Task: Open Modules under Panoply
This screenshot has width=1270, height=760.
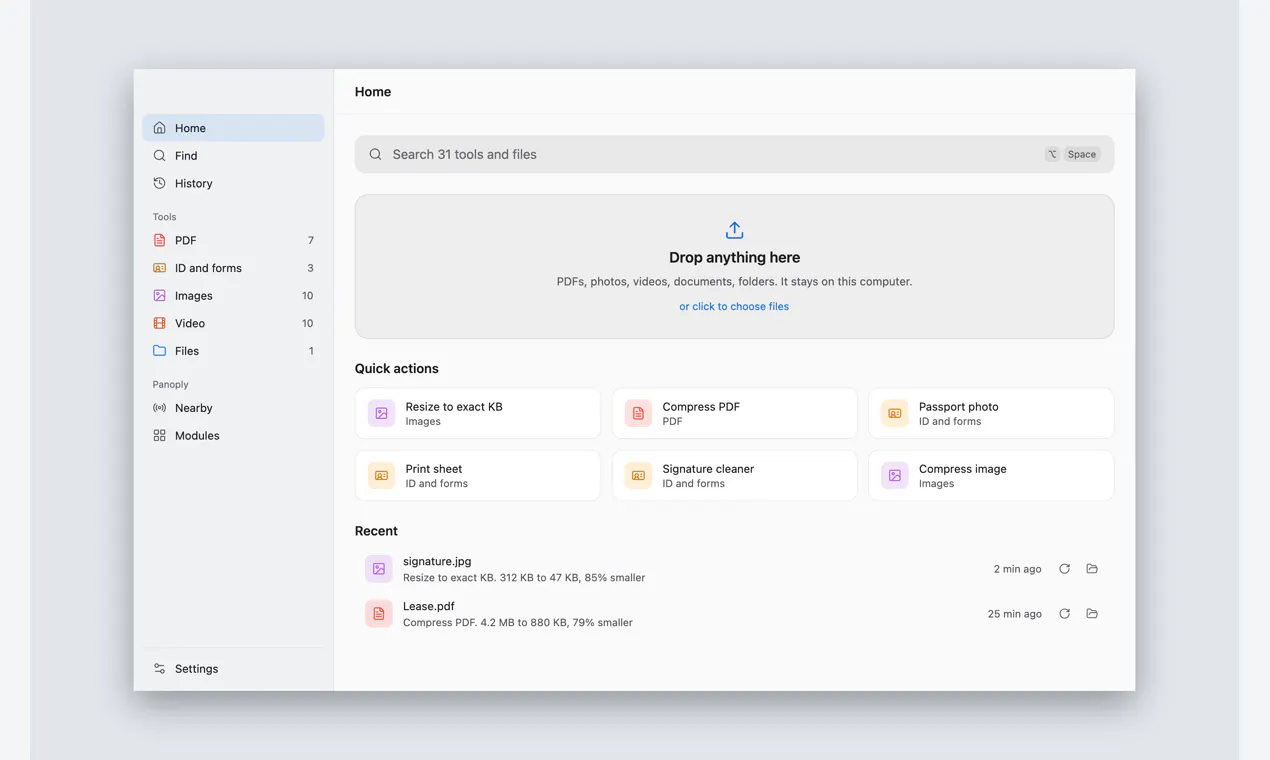Action: tap(233, 436)
